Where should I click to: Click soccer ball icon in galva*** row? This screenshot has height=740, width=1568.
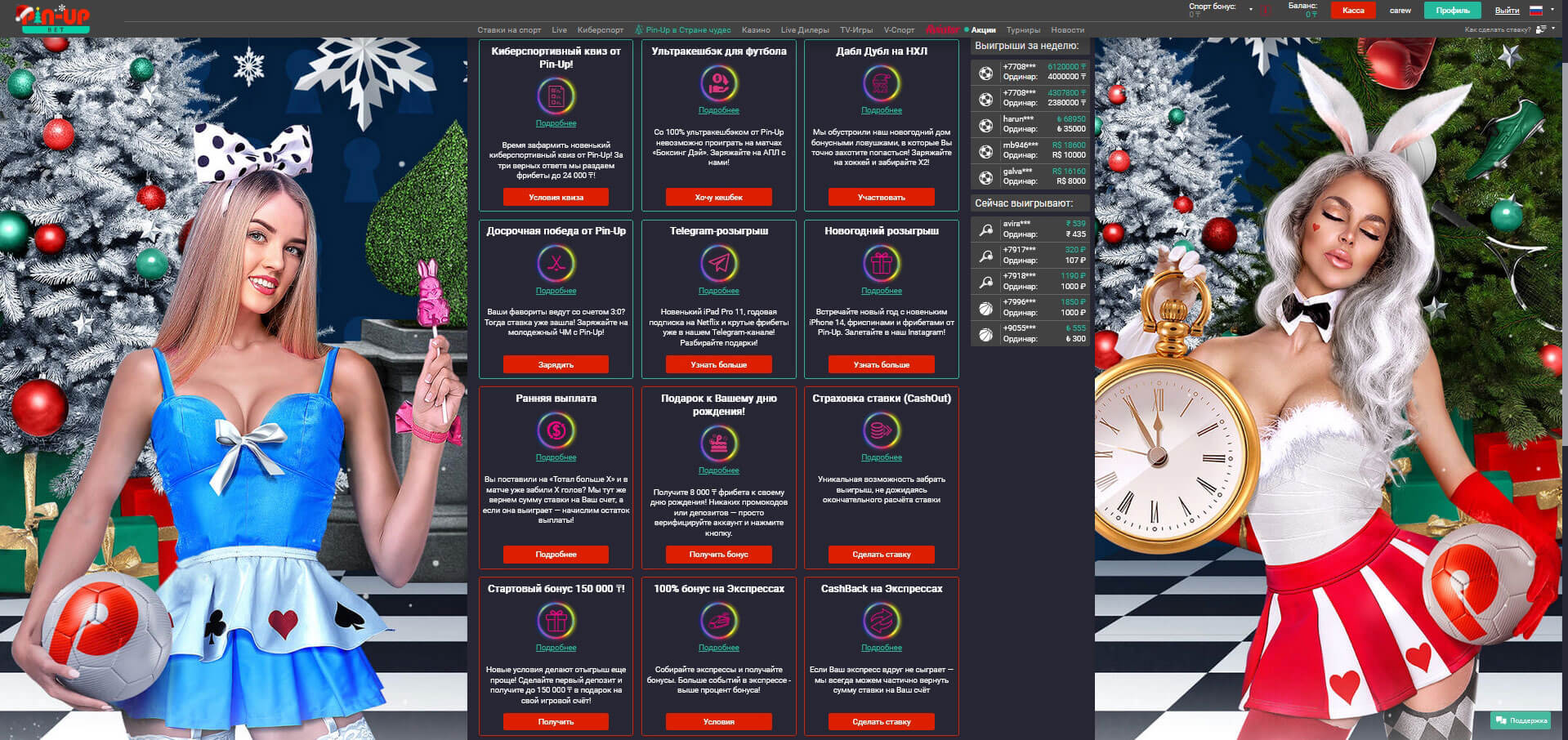(x=985, y=177)
